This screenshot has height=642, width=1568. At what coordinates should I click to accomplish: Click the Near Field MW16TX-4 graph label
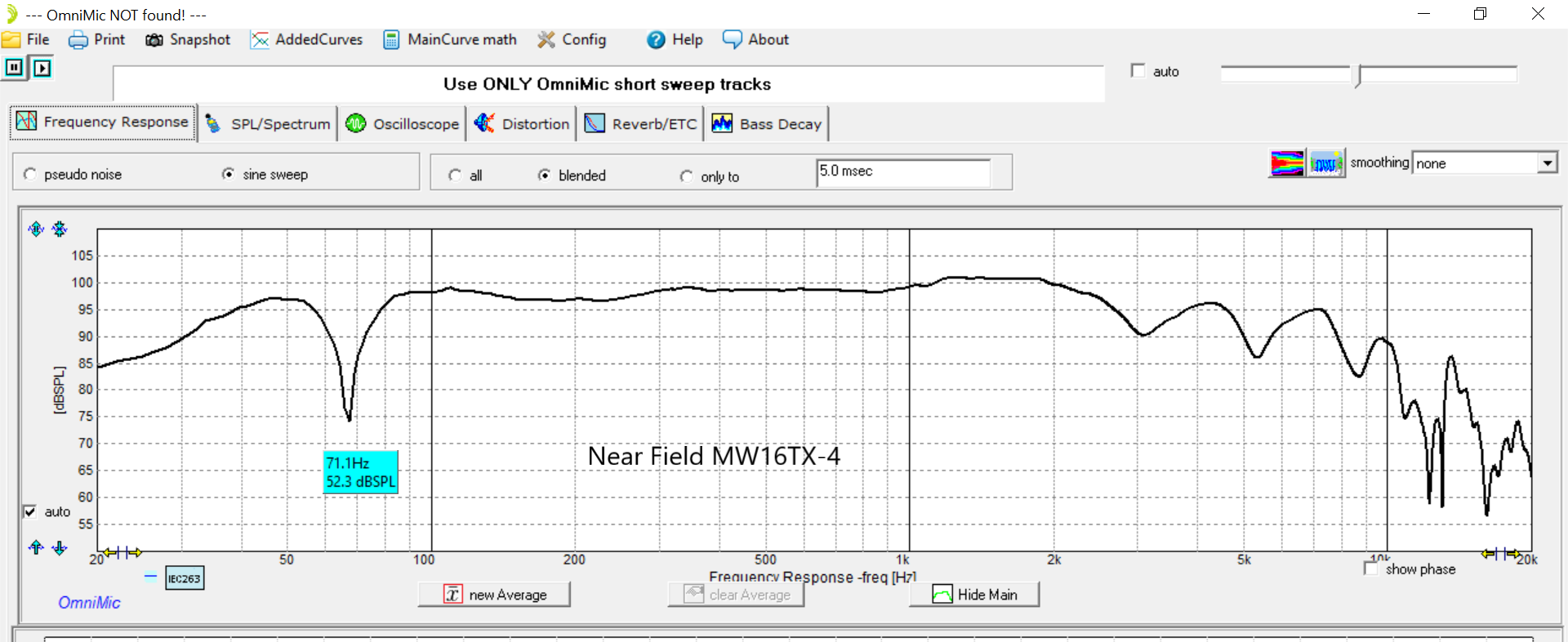(x=714, y=456)
